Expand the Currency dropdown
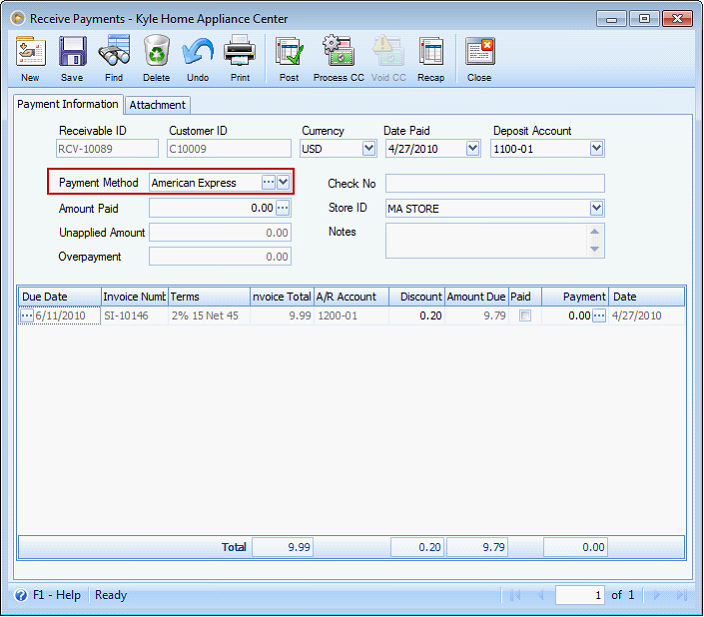Screen dimensions: 704x617 (367, 149)
